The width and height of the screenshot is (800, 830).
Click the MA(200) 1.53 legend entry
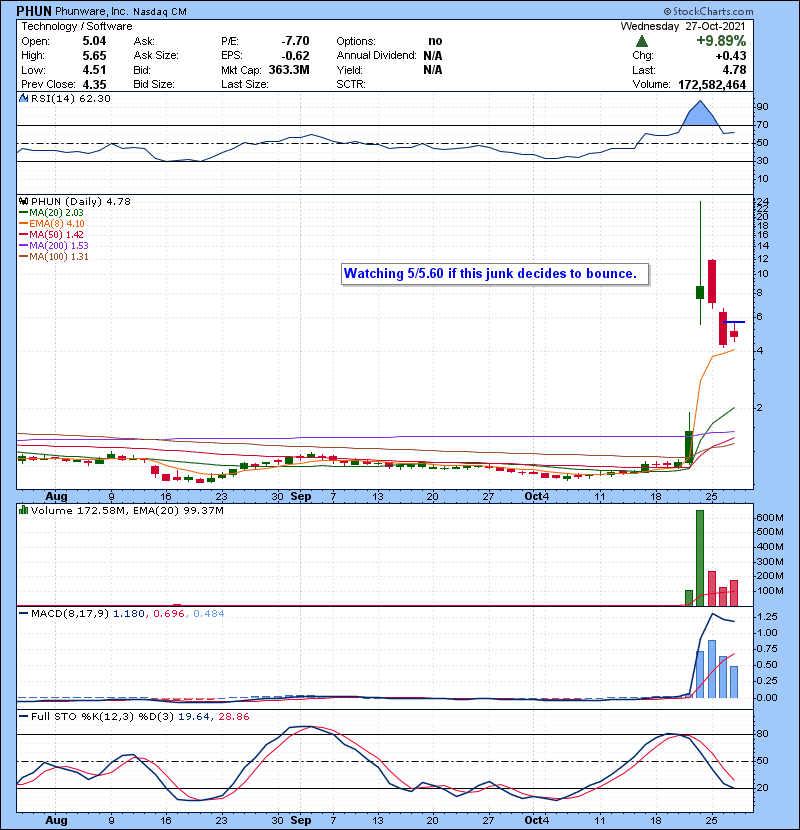pyautogui.click(x=53, y=246)
